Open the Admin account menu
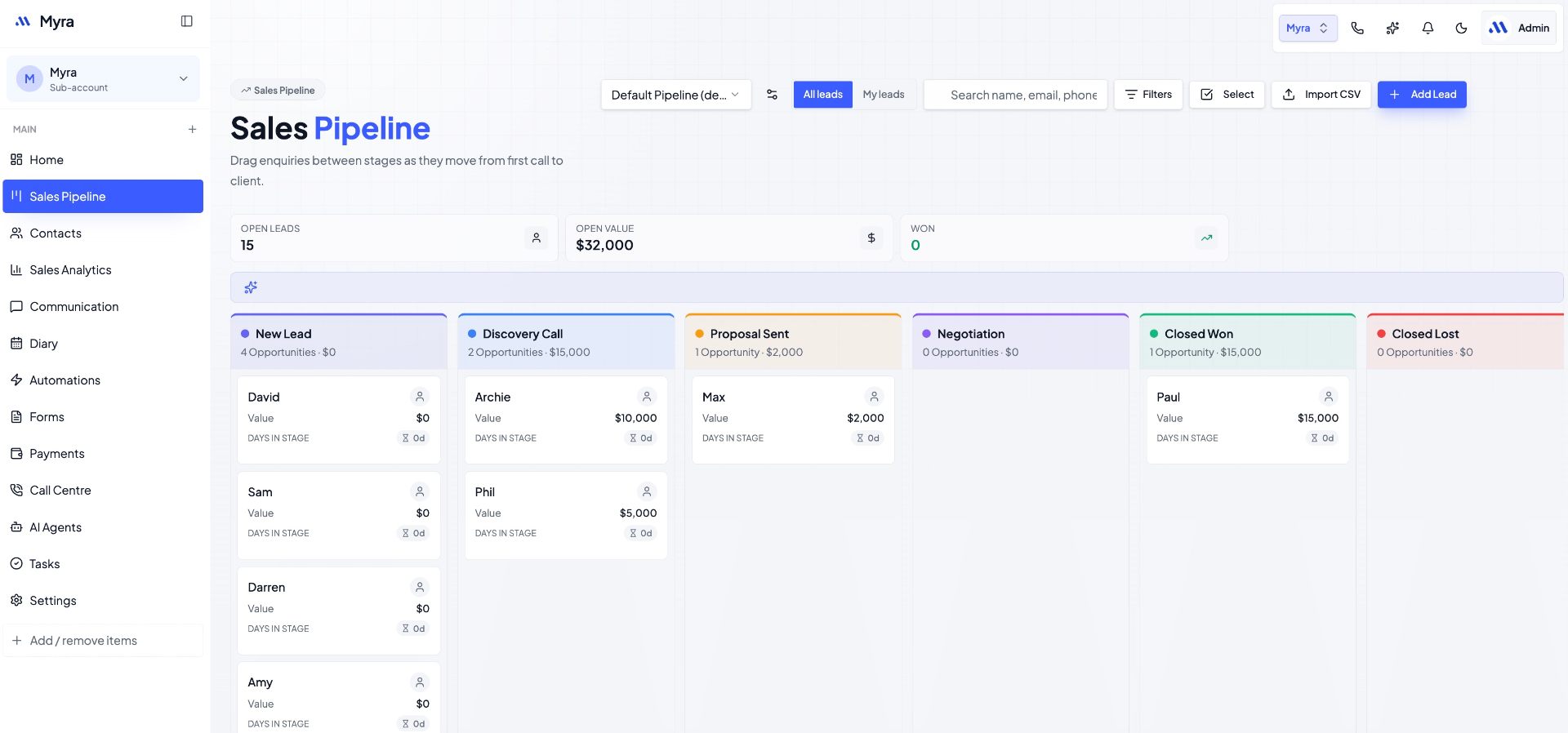 [1519, 28]
